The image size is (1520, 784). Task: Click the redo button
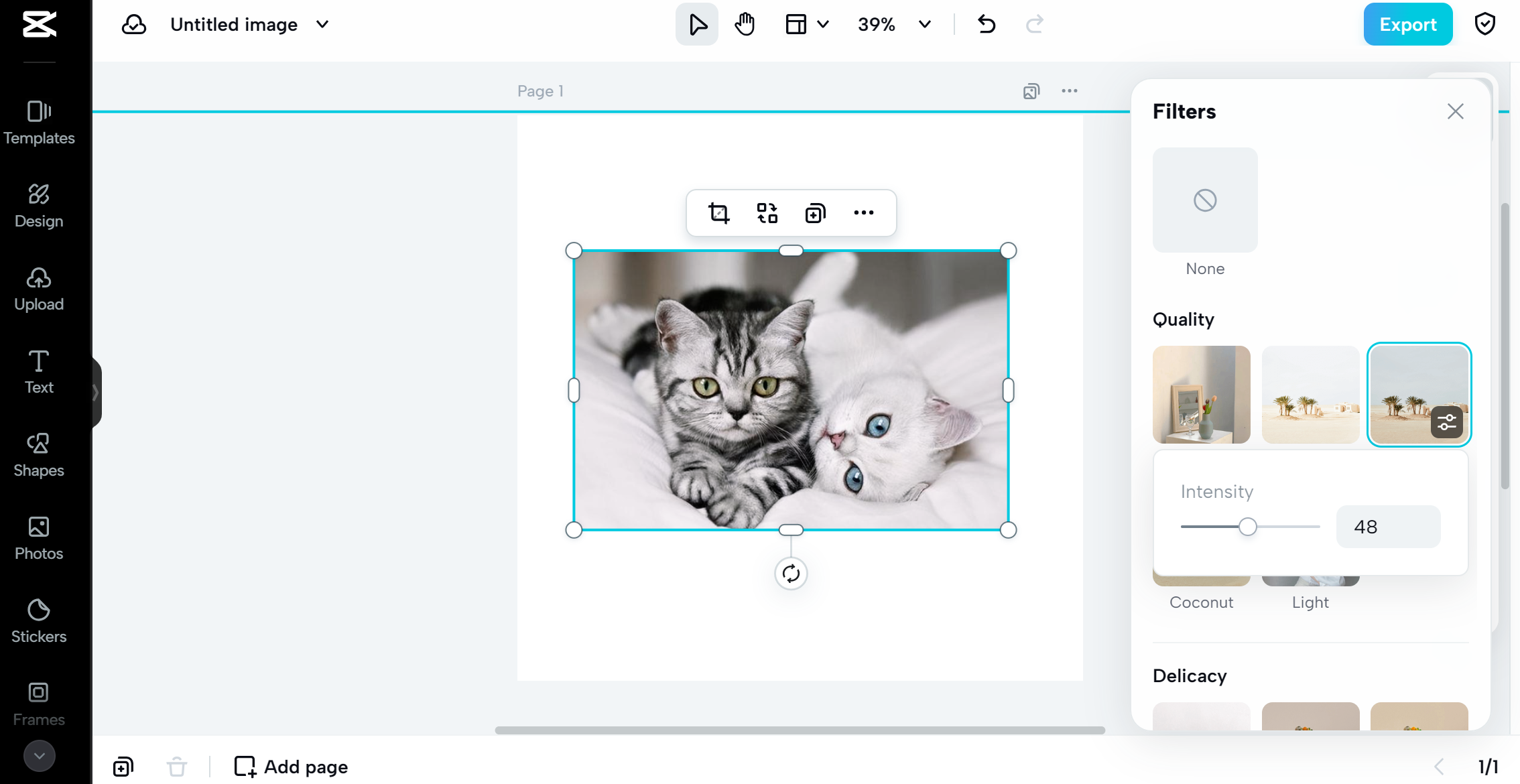pyautogui.click(x=1034, y=24)
